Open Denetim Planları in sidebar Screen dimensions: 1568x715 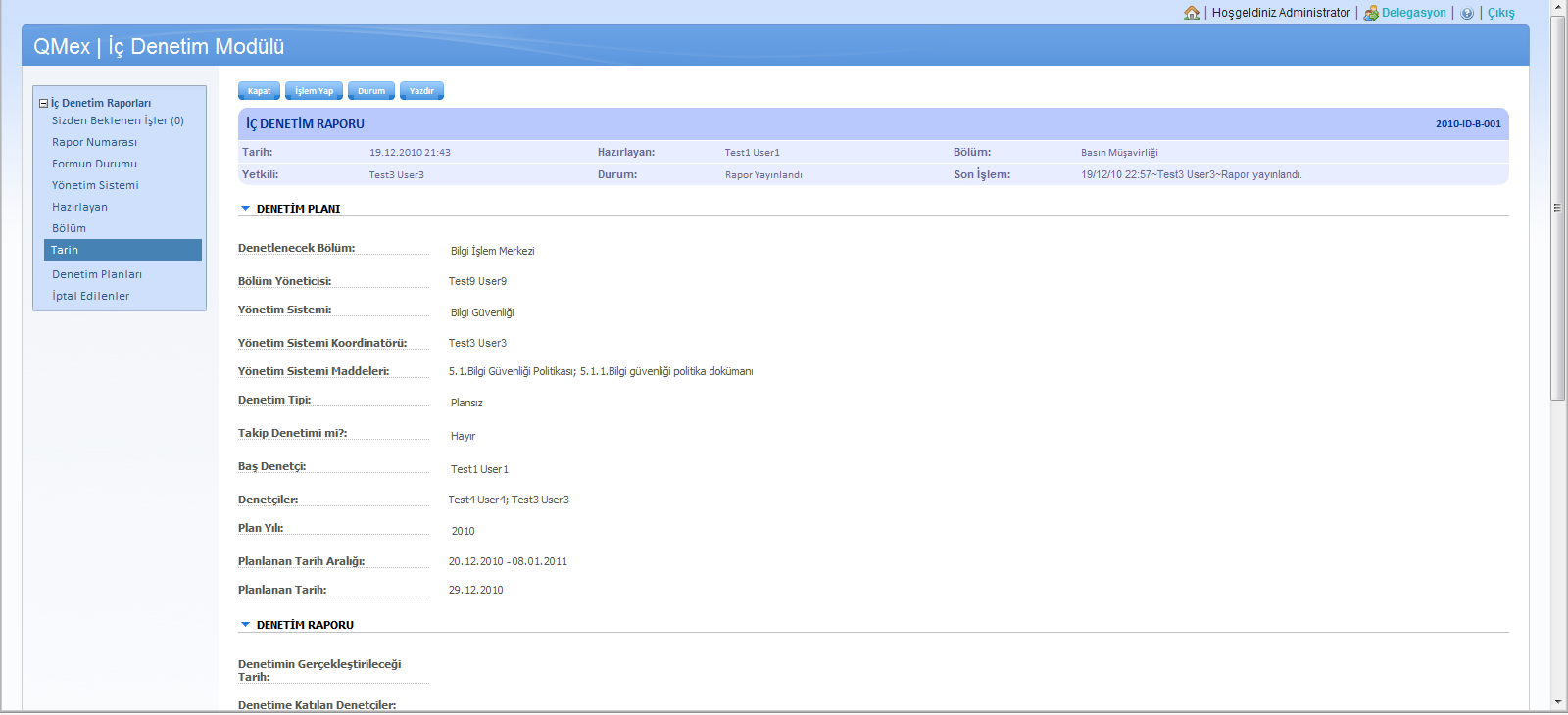pos(97,274)
